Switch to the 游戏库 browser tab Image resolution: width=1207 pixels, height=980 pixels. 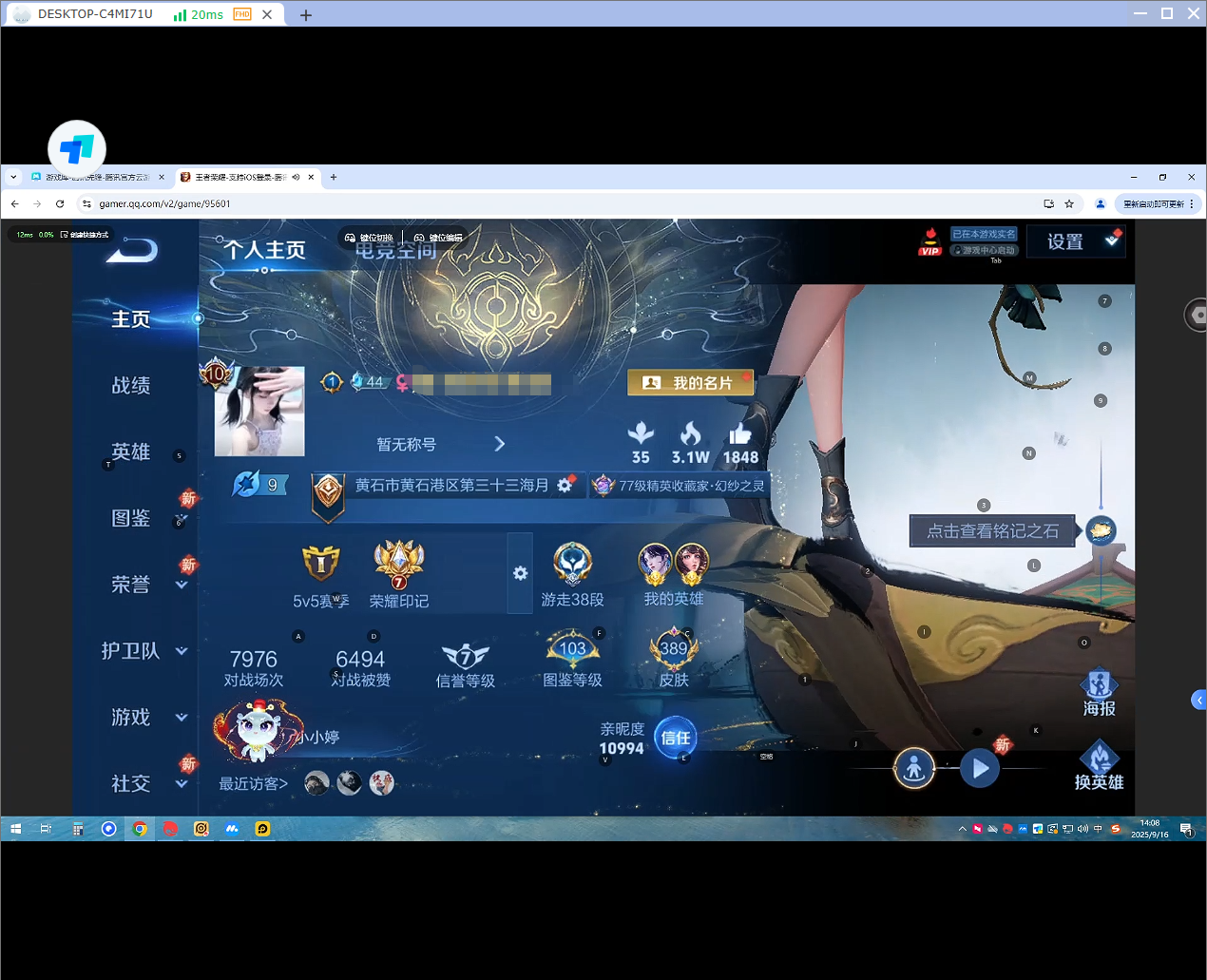pyautogui.click(x=98, y=177)
